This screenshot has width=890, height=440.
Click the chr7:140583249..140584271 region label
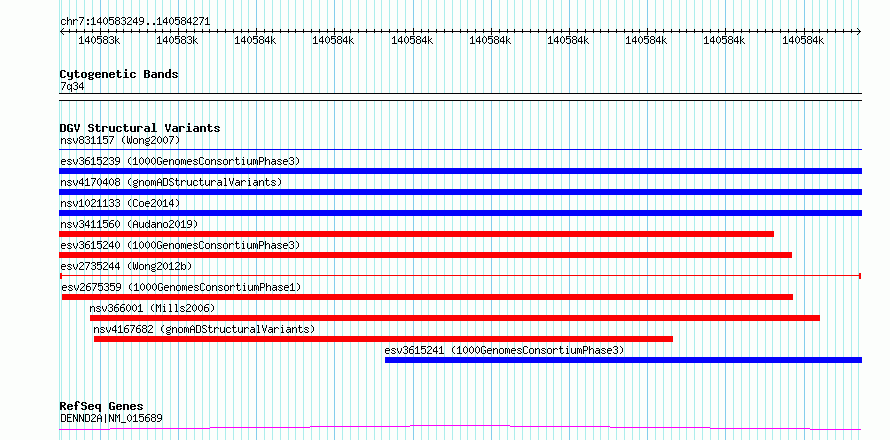(135, 22)
